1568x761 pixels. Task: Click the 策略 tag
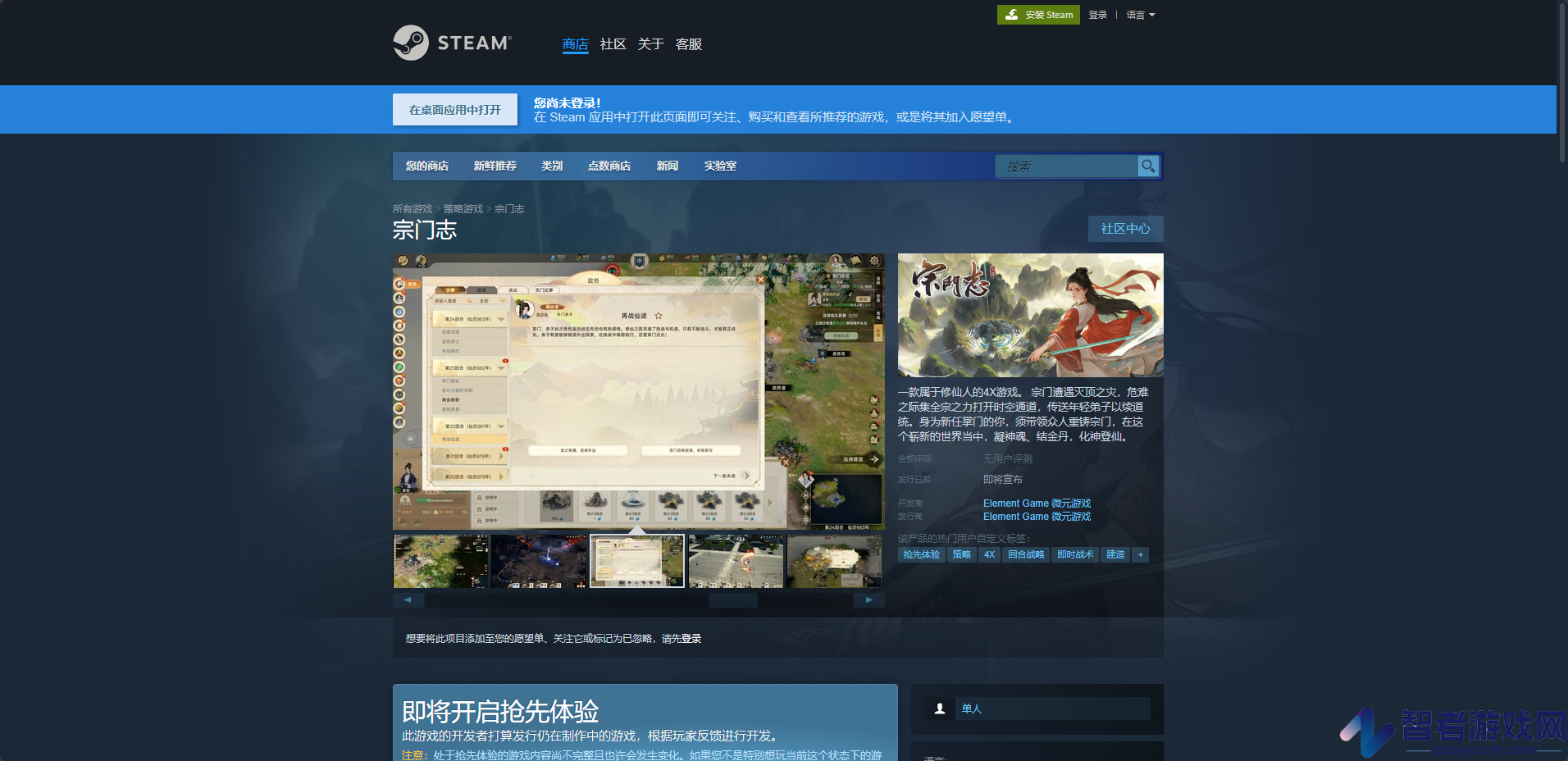(x=962, y=555)
